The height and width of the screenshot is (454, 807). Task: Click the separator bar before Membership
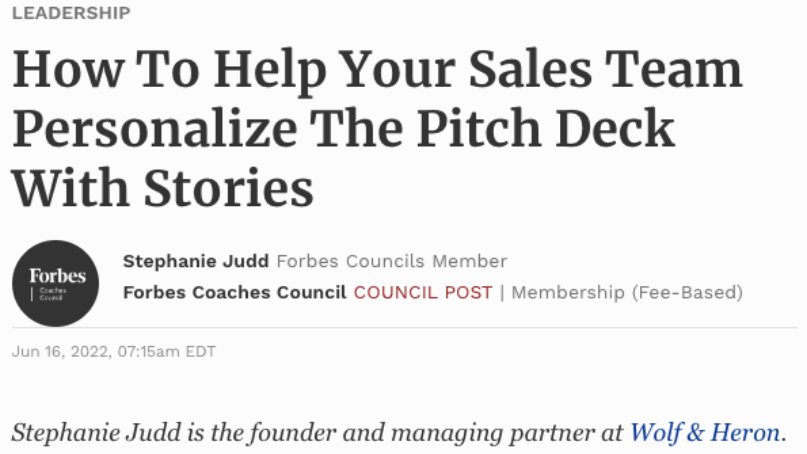502,293
